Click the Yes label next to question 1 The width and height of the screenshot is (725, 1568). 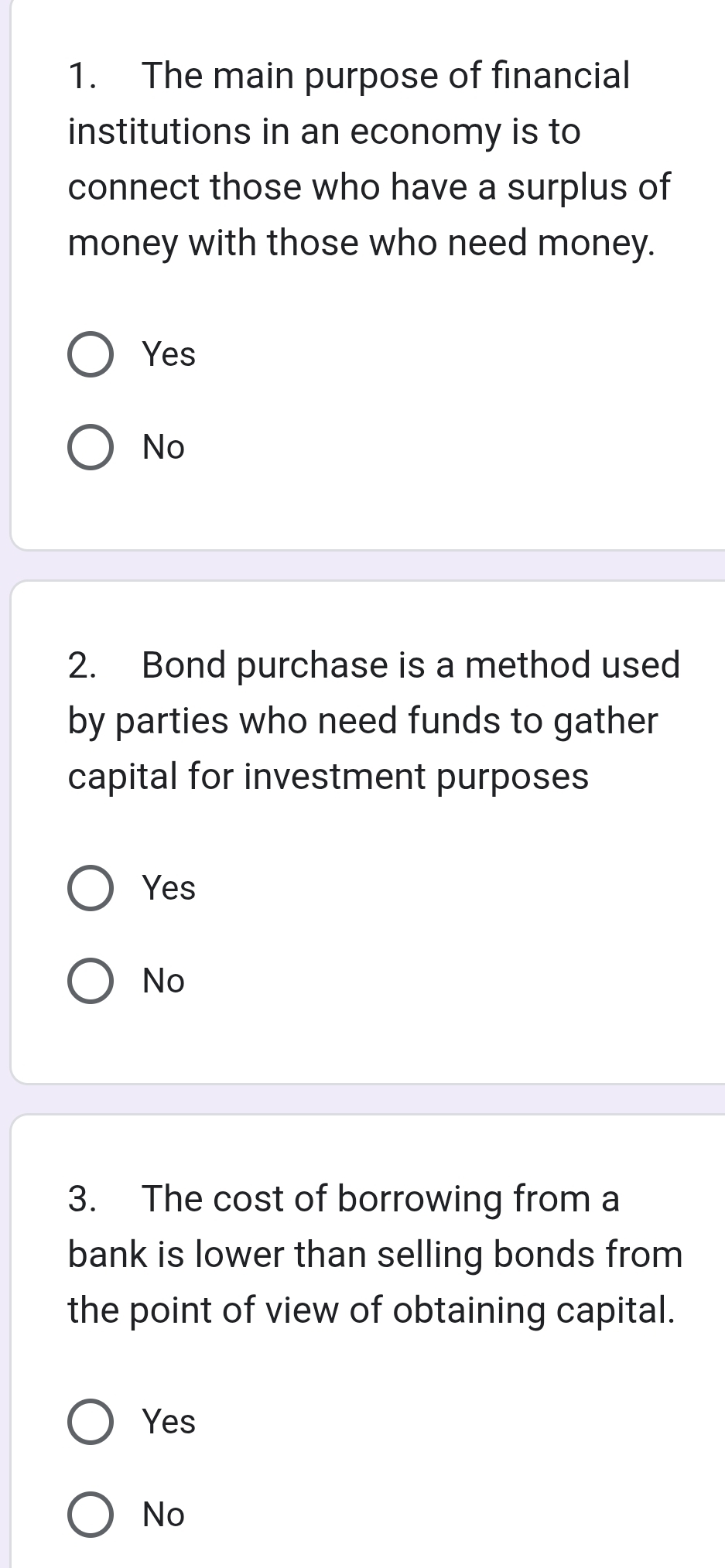[166, 356]
